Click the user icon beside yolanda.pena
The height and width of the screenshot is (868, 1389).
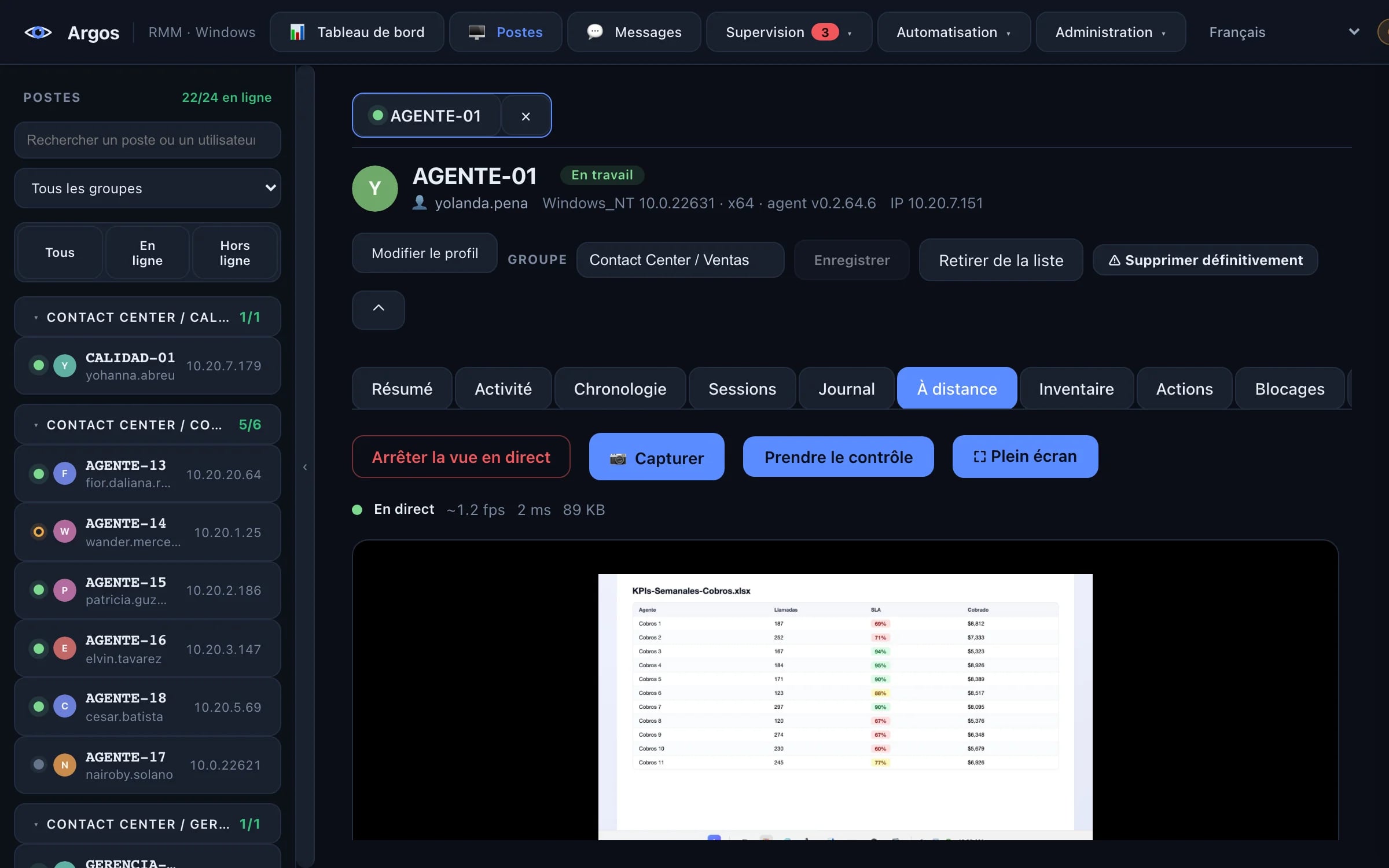tap(420, 203)
